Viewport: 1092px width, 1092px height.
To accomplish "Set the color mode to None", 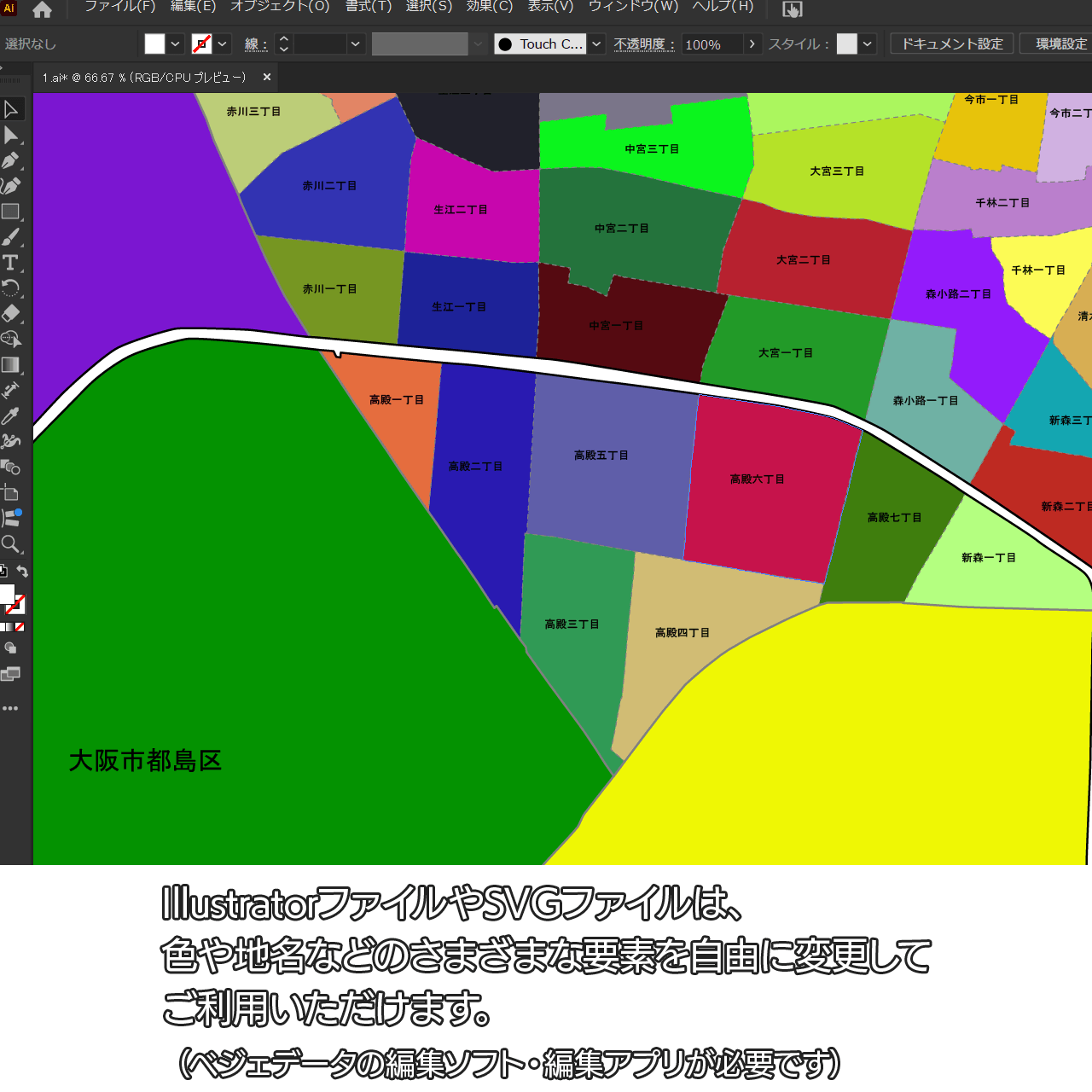I will 20,627.
